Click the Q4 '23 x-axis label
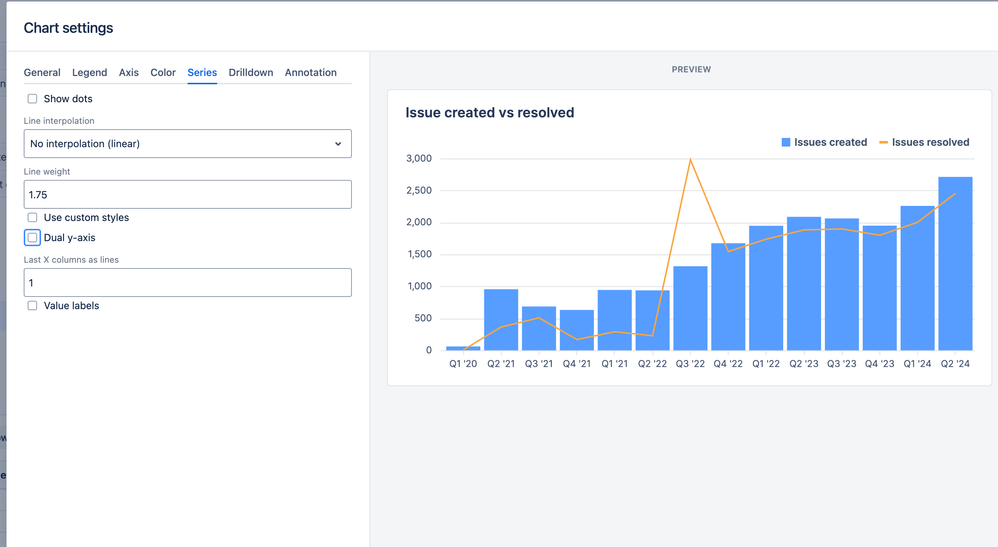The image size is (998, 547). (879, 364)
